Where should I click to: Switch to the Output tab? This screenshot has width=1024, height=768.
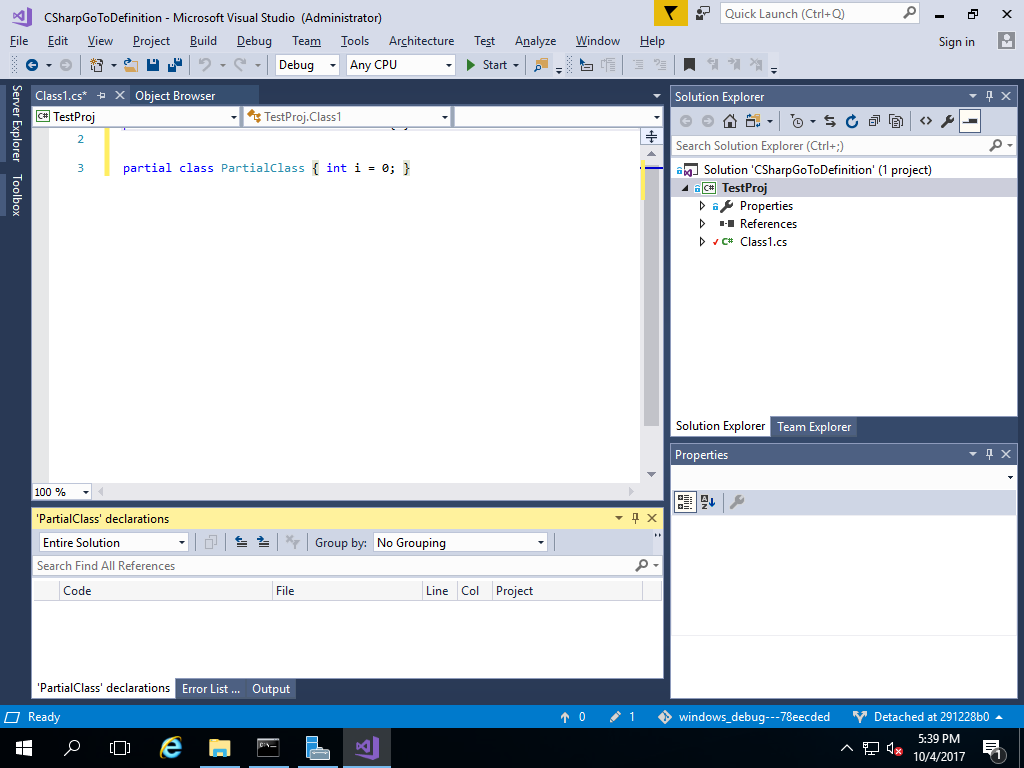point(270,688)
